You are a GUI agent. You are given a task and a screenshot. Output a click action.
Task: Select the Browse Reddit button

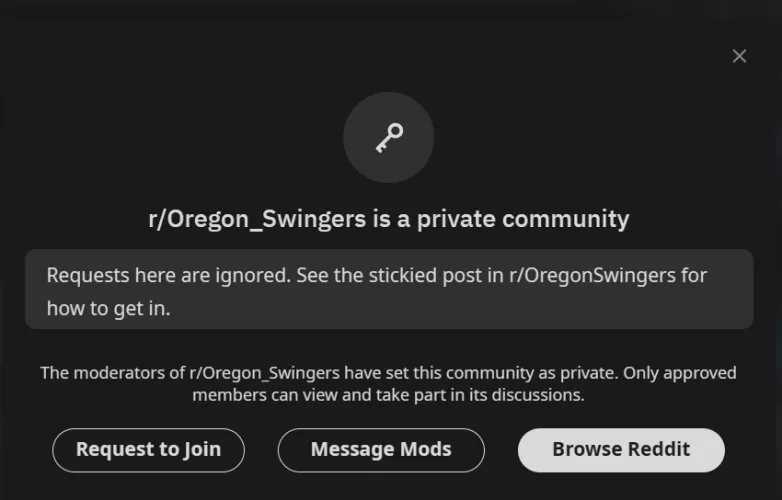coord(621,449)
